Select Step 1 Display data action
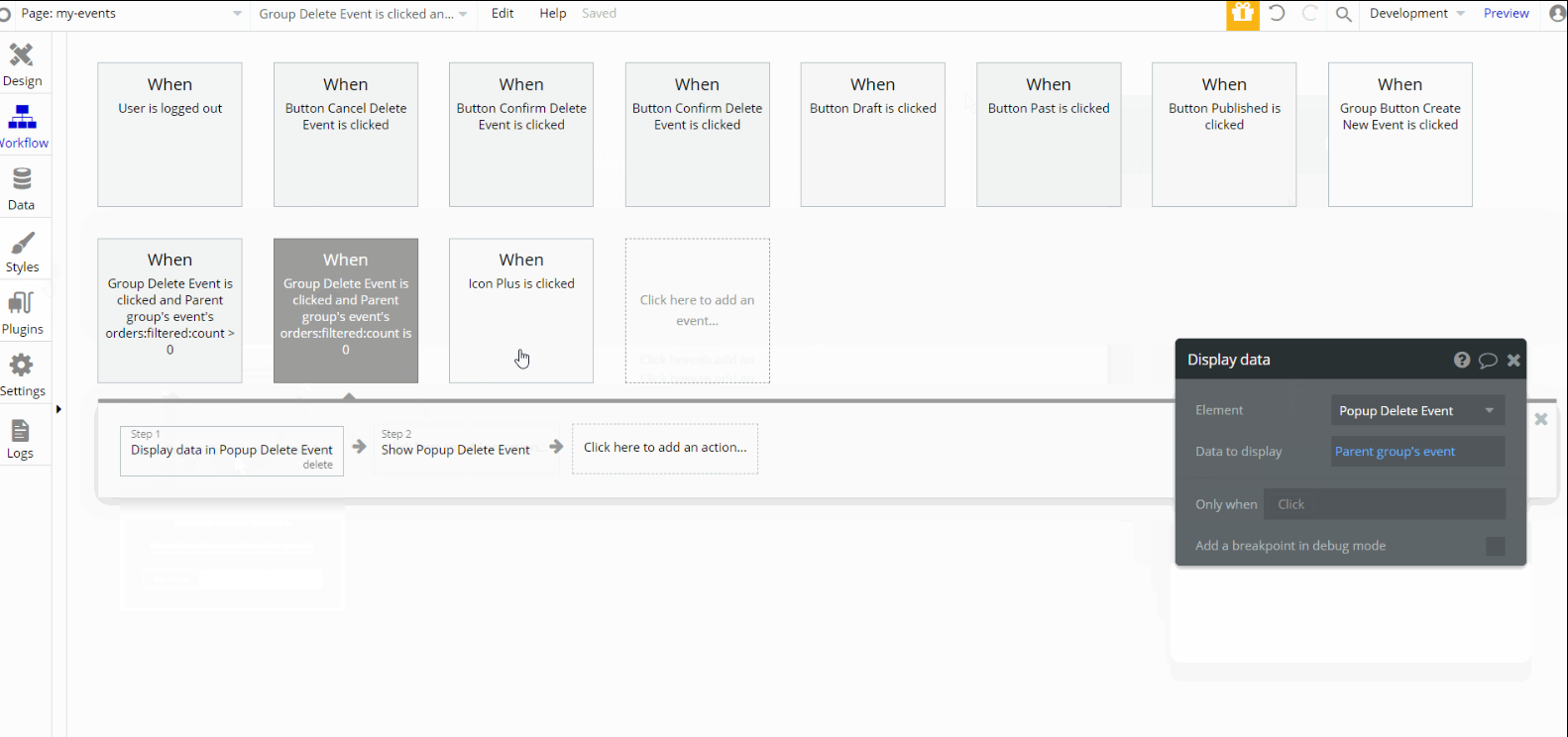The height and width of the screenshot is (737, 1568). tap(232, 451)
